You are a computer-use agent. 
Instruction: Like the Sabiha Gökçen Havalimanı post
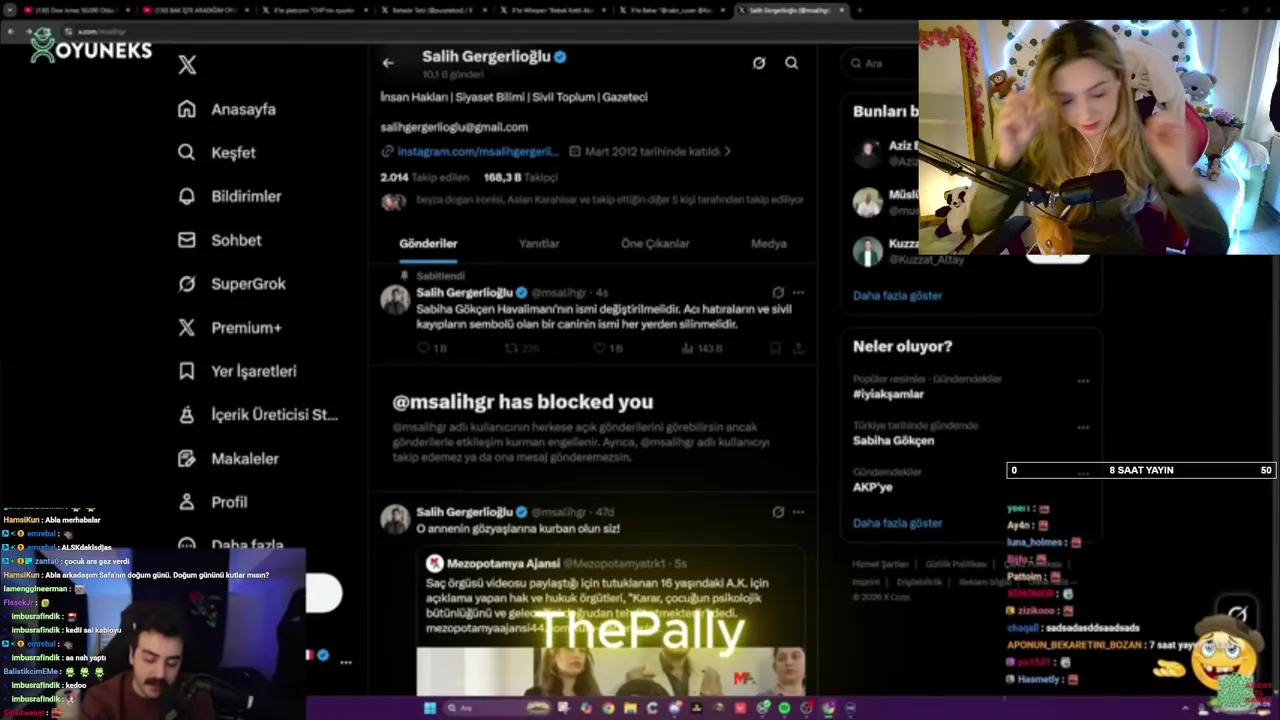coord(608,348)
